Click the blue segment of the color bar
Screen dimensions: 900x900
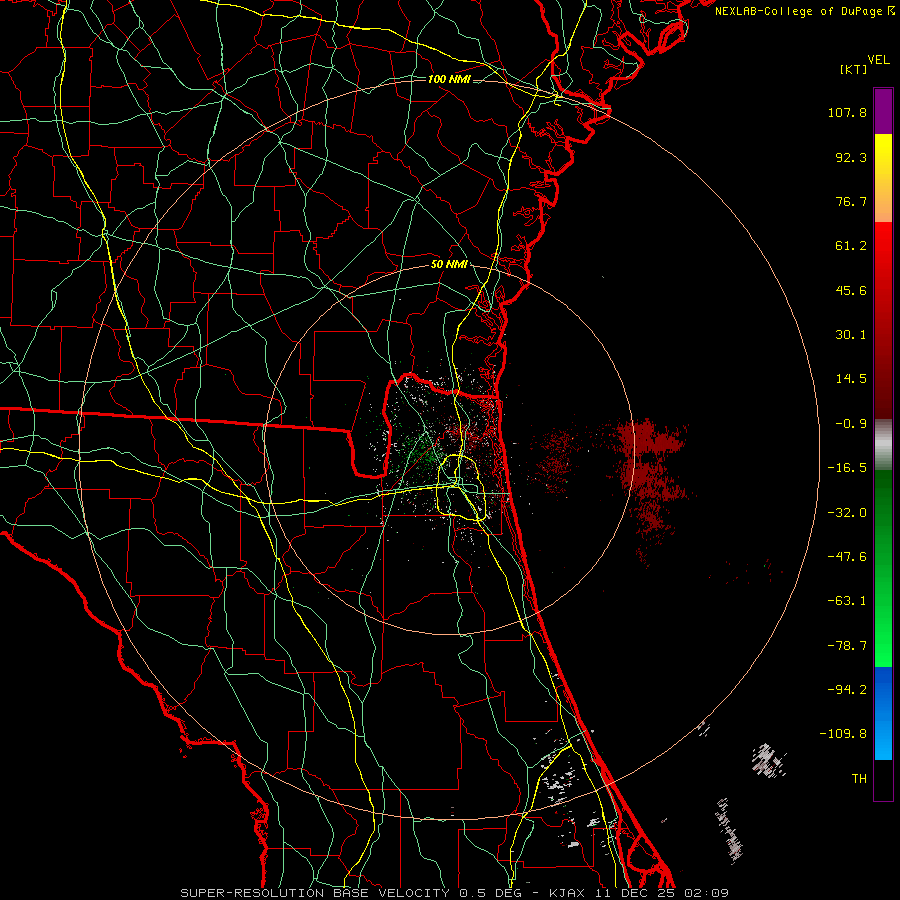[883, 713]
